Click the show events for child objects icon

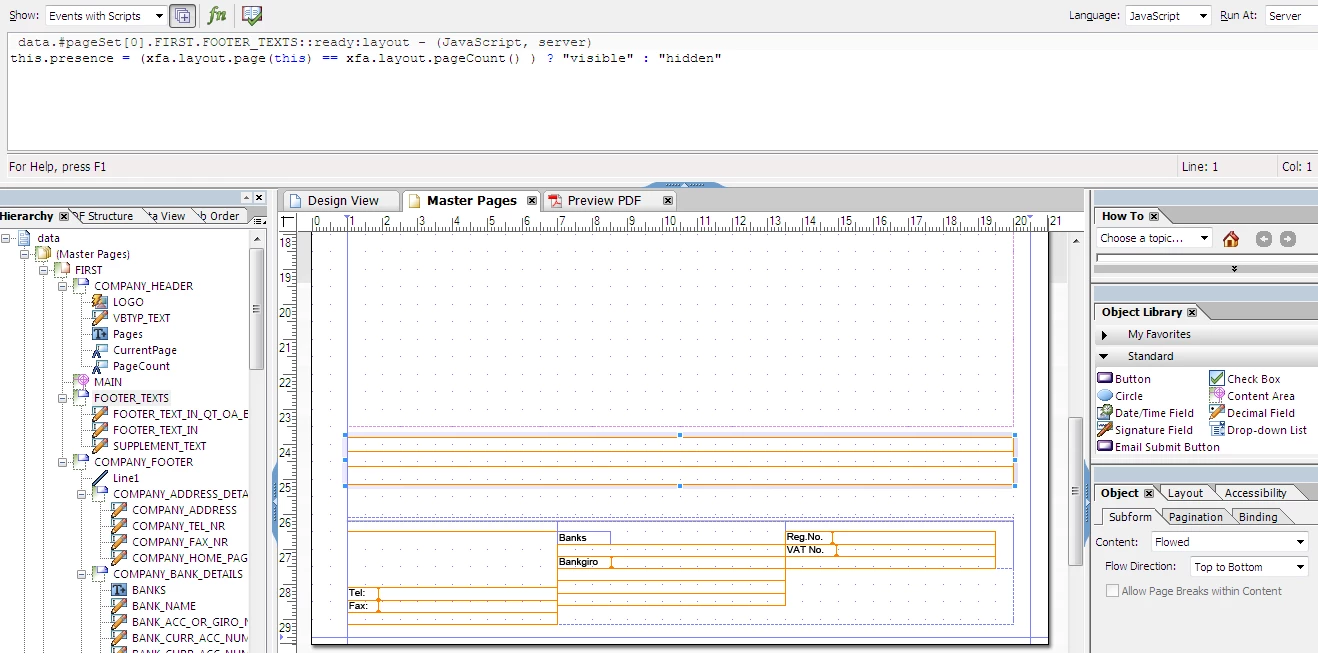coord(182,15)
